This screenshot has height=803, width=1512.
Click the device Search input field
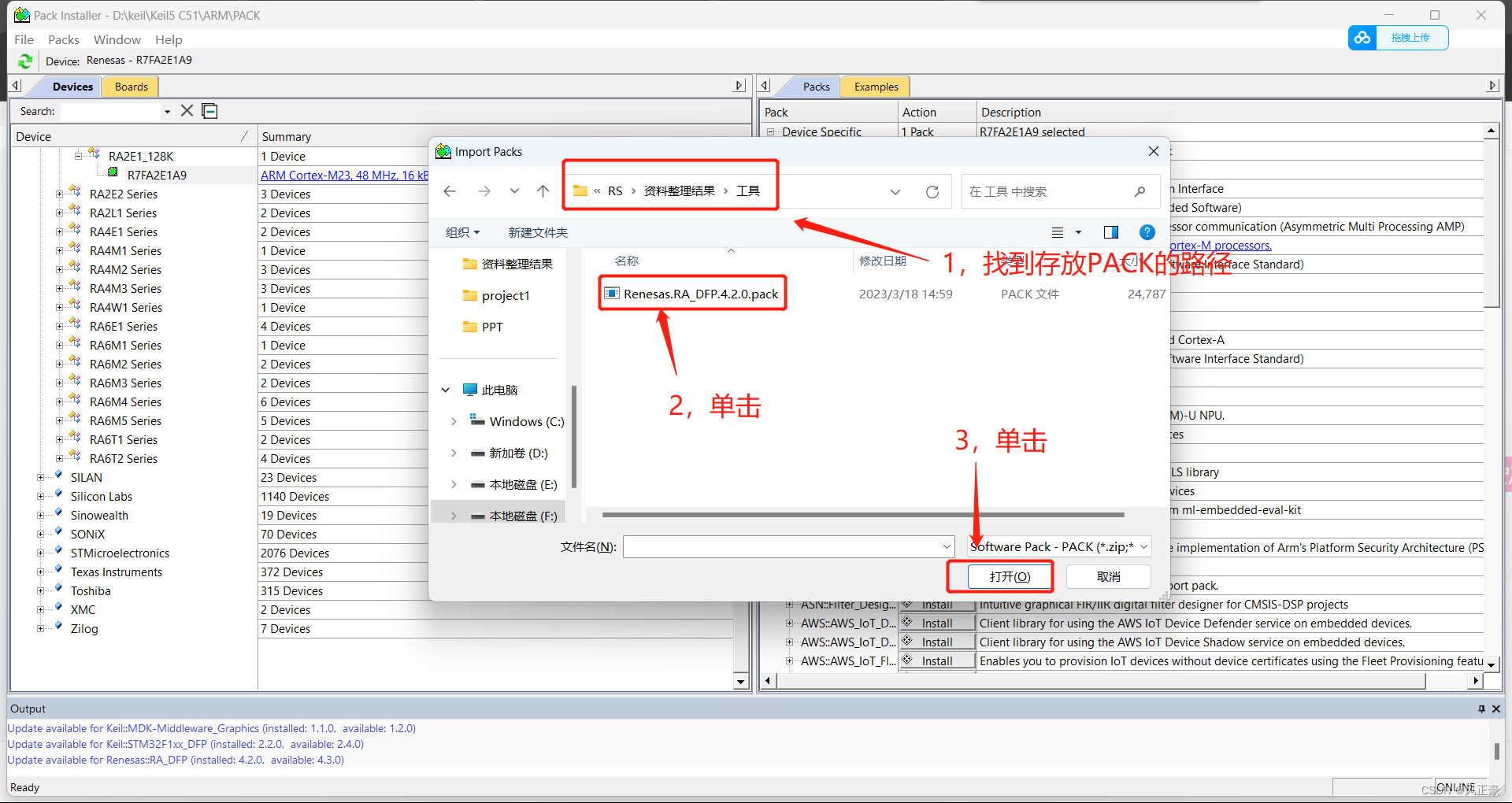(111, 112)
